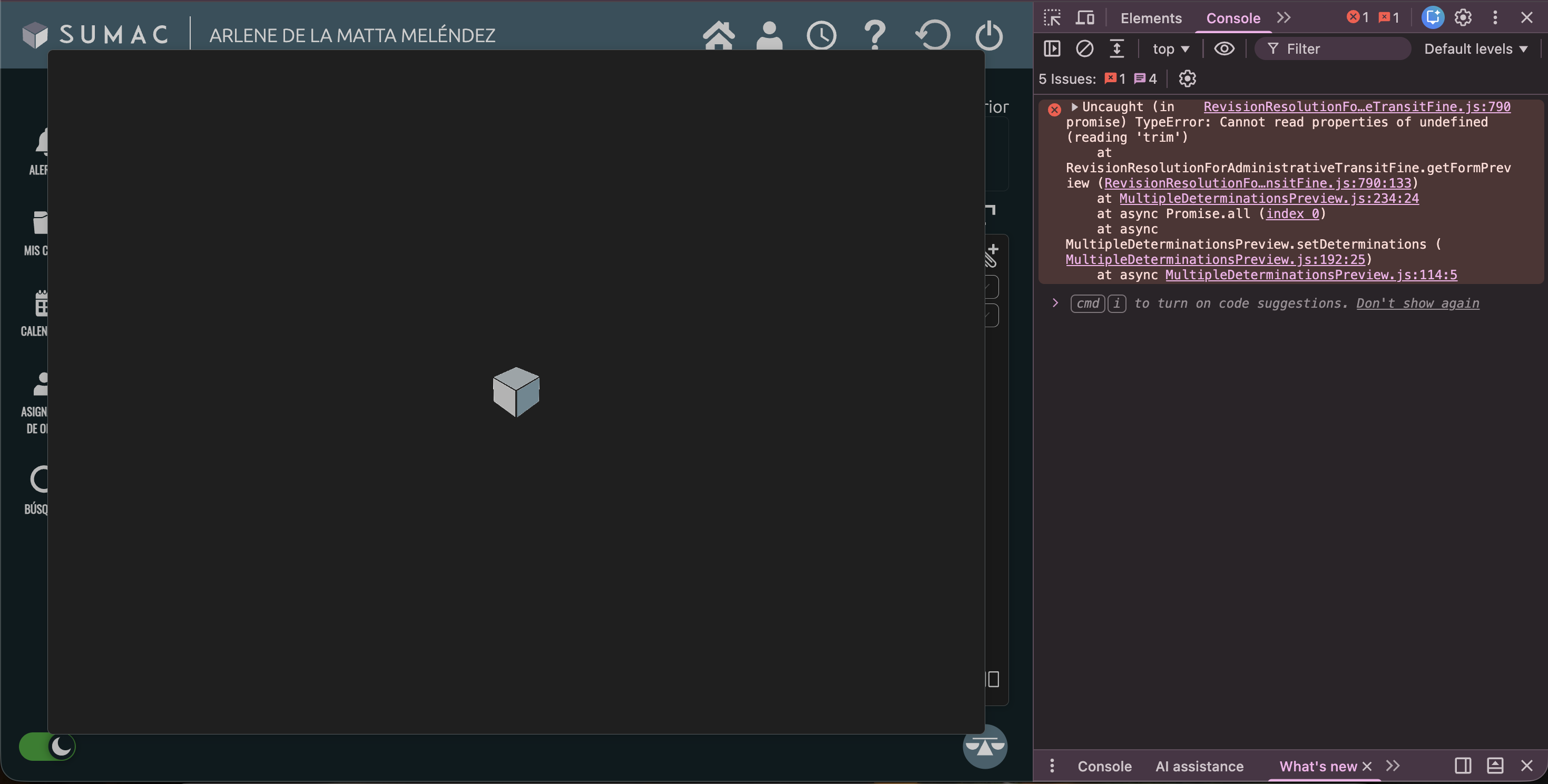Show more drawer tabs chevron at bottom

[x=1393, y=766]
